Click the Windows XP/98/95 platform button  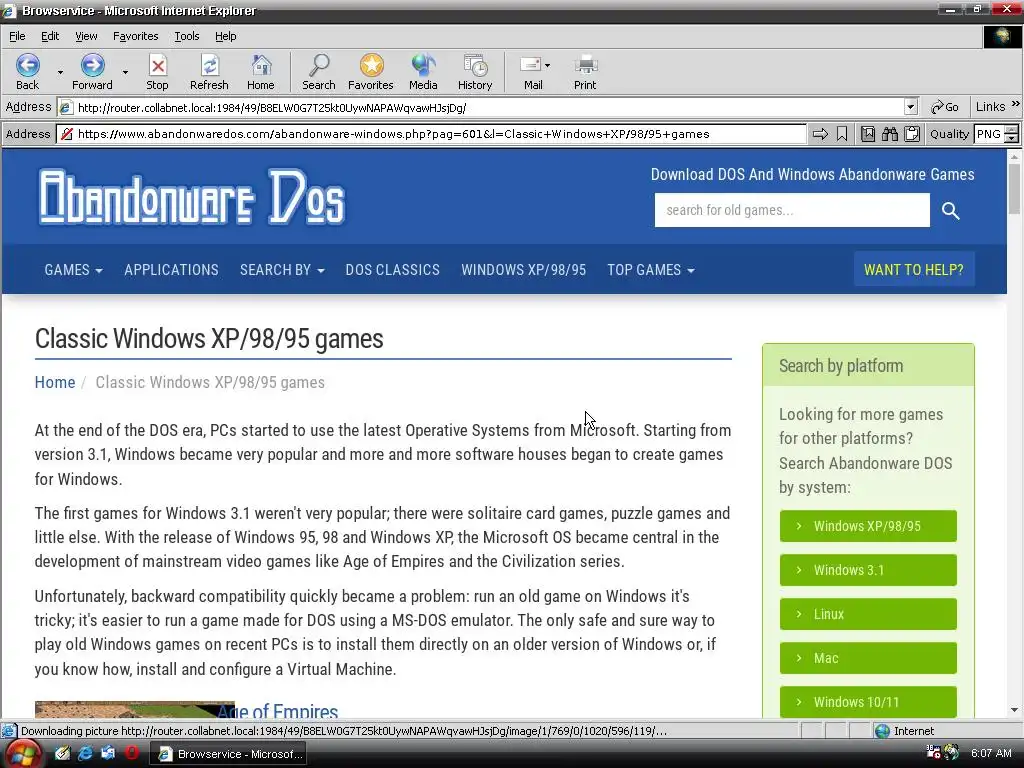coord(868,526)
